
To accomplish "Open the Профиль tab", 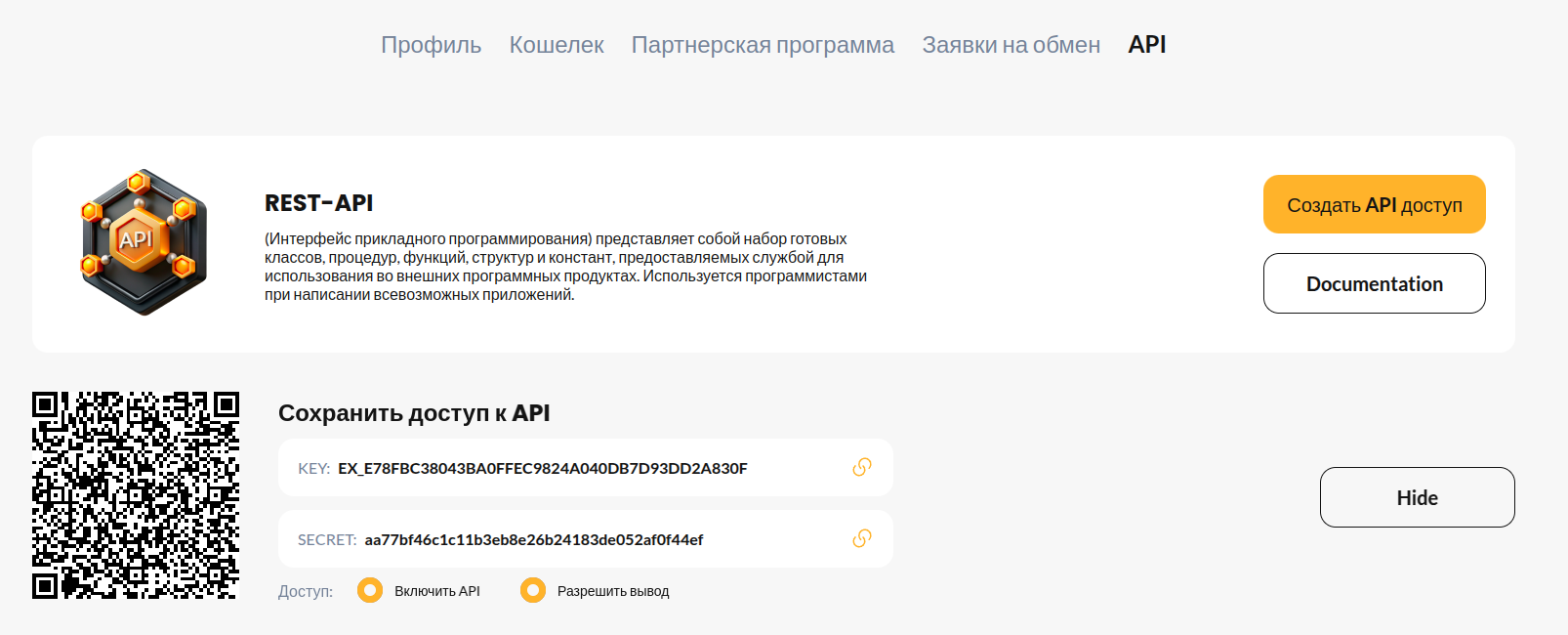I will [x=431, y=45].
